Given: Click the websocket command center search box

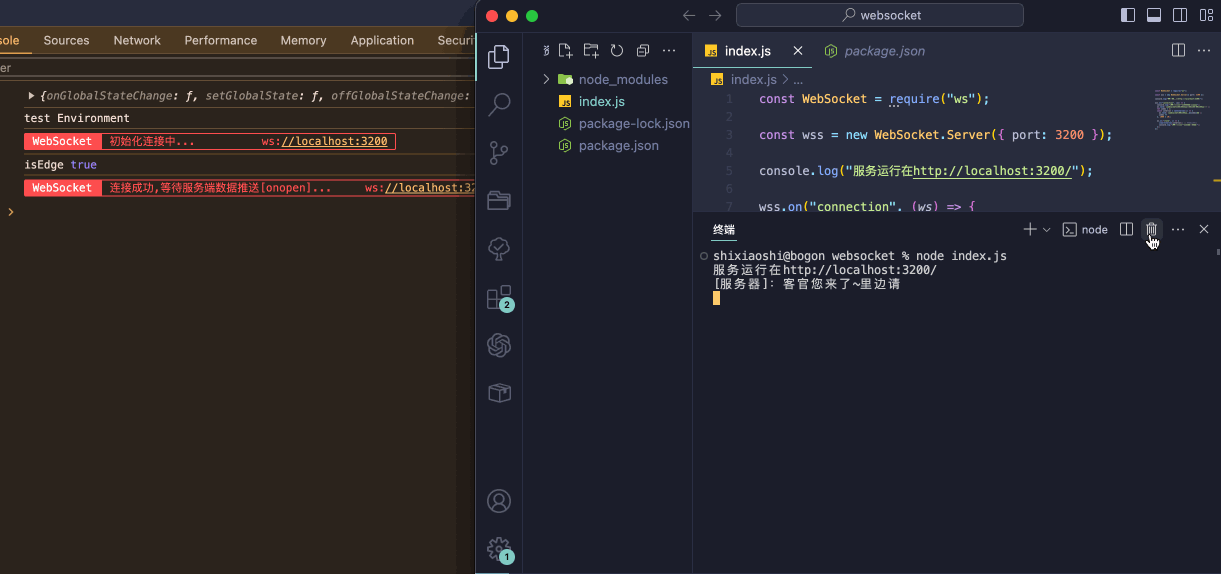Looking at the screenshot, I should 880,15.
